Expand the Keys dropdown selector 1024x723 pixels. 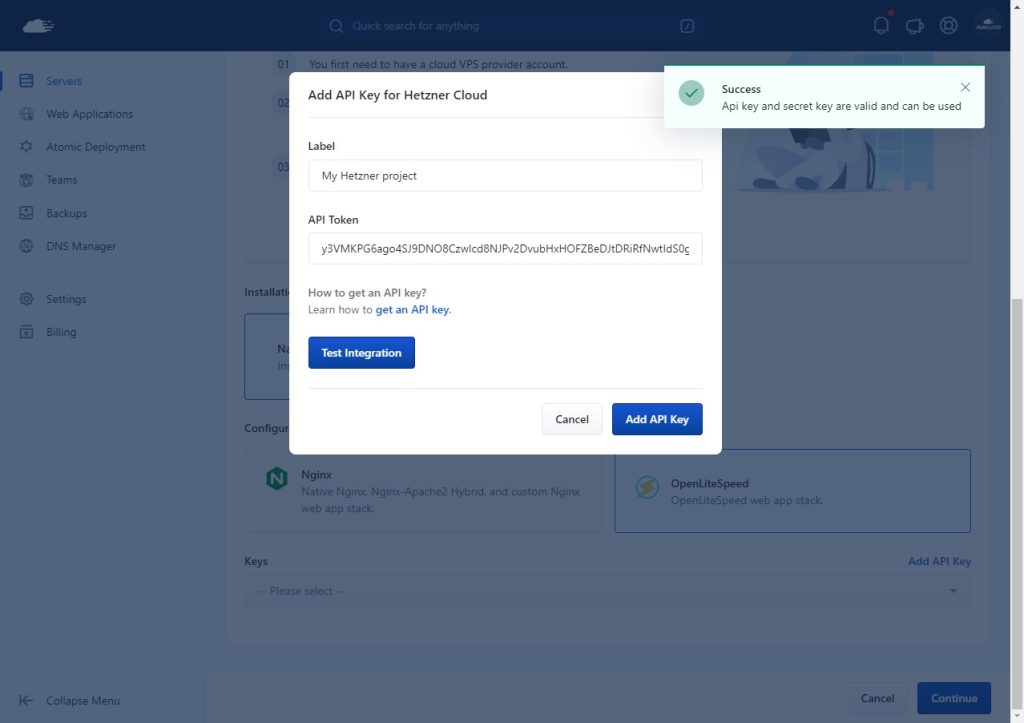[x=607, y=591]
